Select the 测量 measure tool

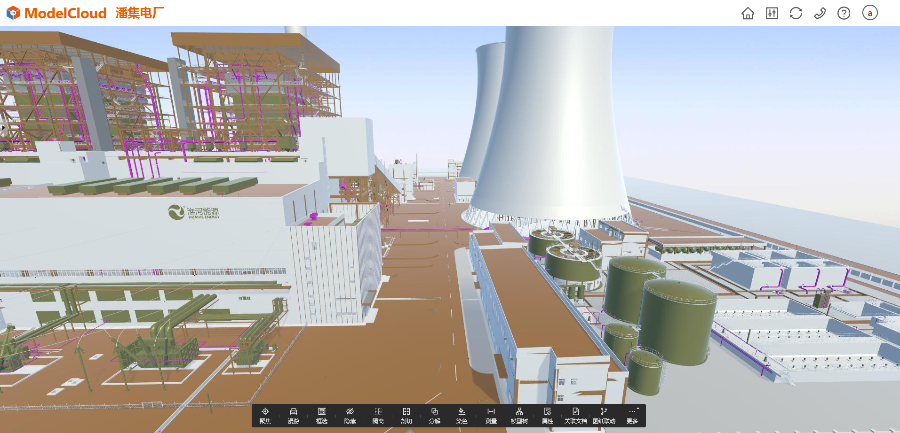point(491,415)
